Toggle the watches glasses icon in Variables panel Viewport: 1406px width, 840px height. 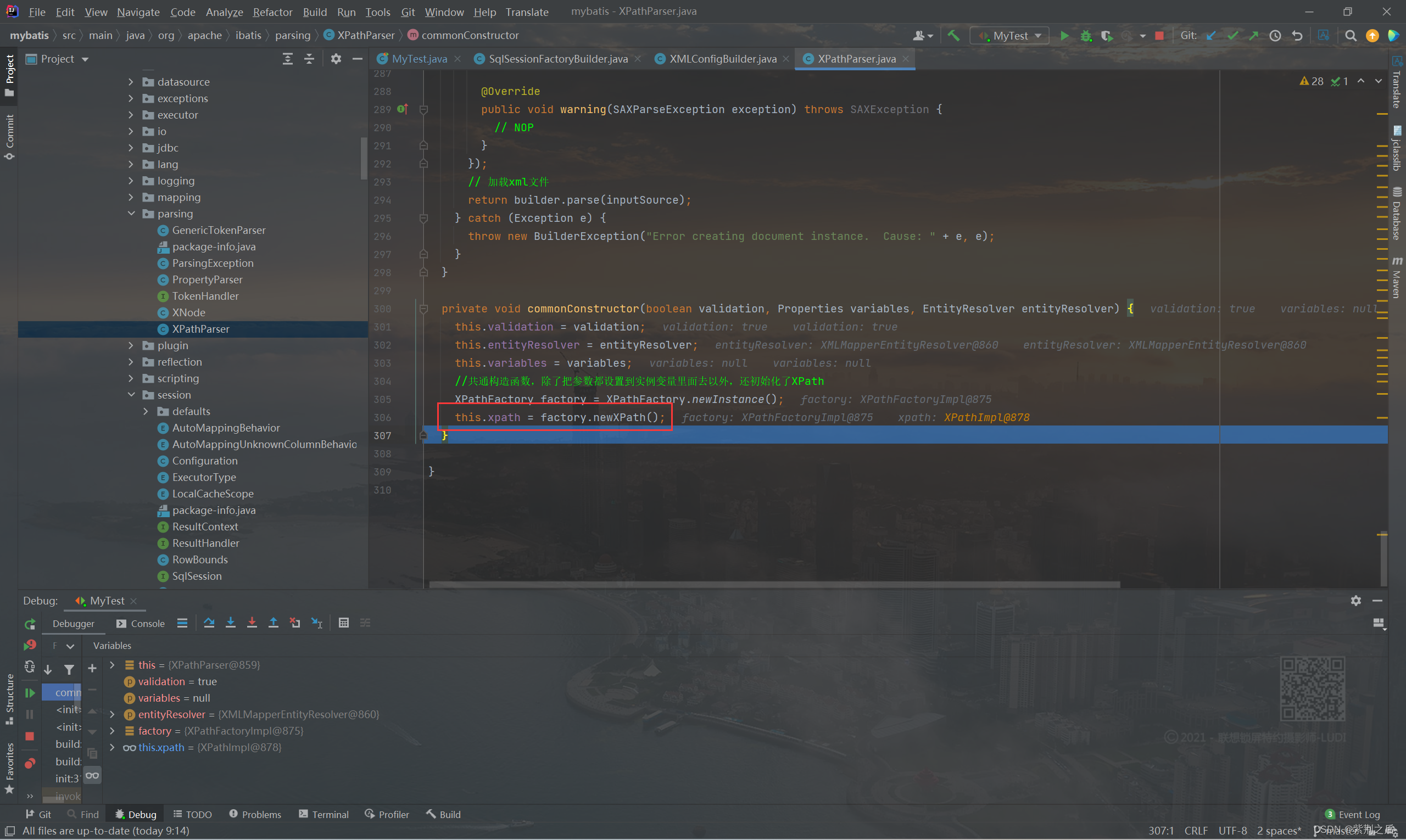[92, 775]
